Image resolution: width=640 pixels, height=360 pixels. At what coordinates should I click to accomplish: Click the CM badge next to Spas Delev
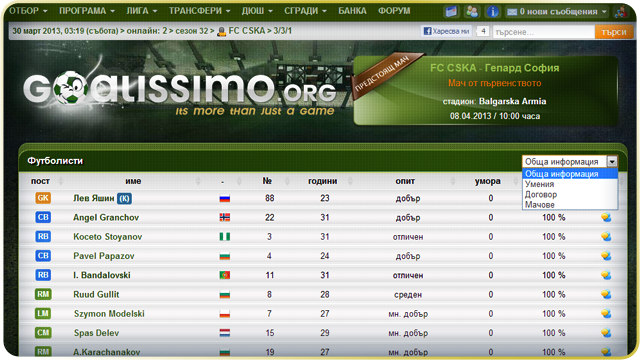point(43,333)
